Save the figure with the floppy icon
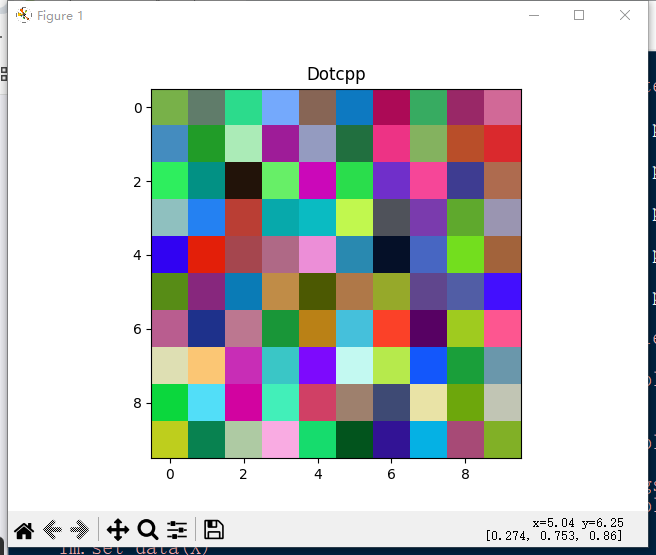Screen dimensions: 656x555 point(214,529)
